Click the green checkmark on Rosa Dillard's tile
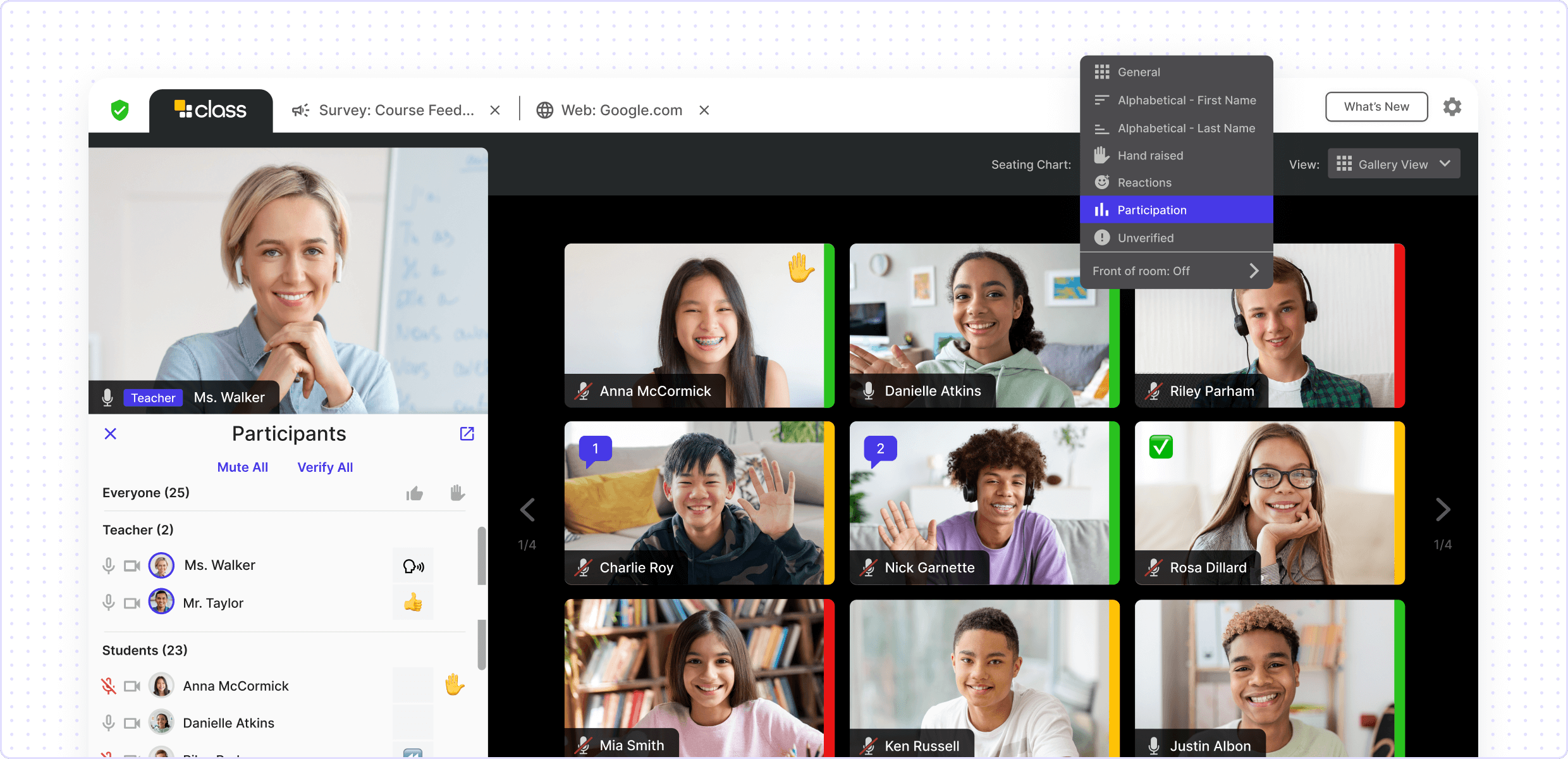 coord(1161,447)
